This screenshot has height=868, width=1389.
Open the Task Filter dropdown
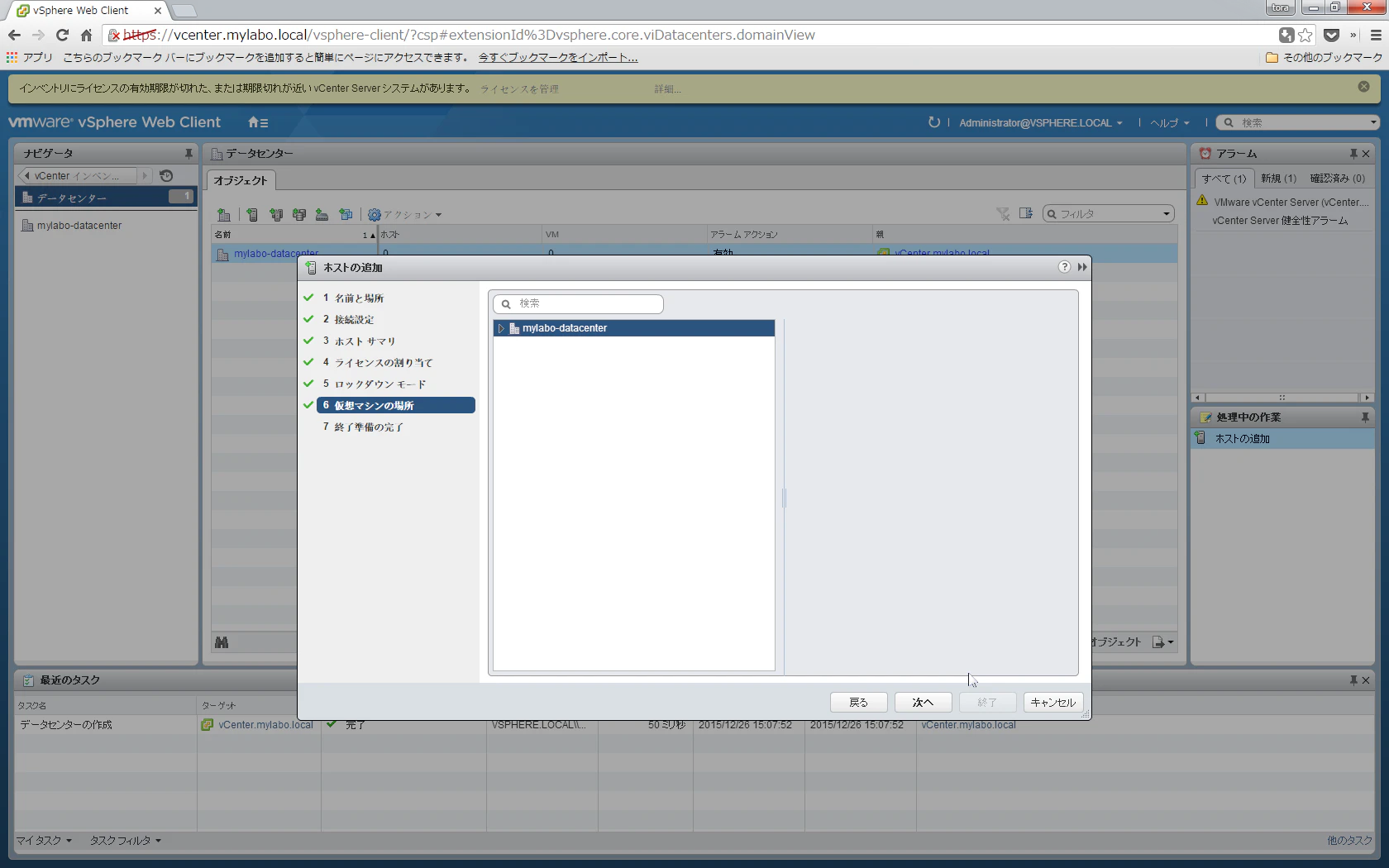126,841
